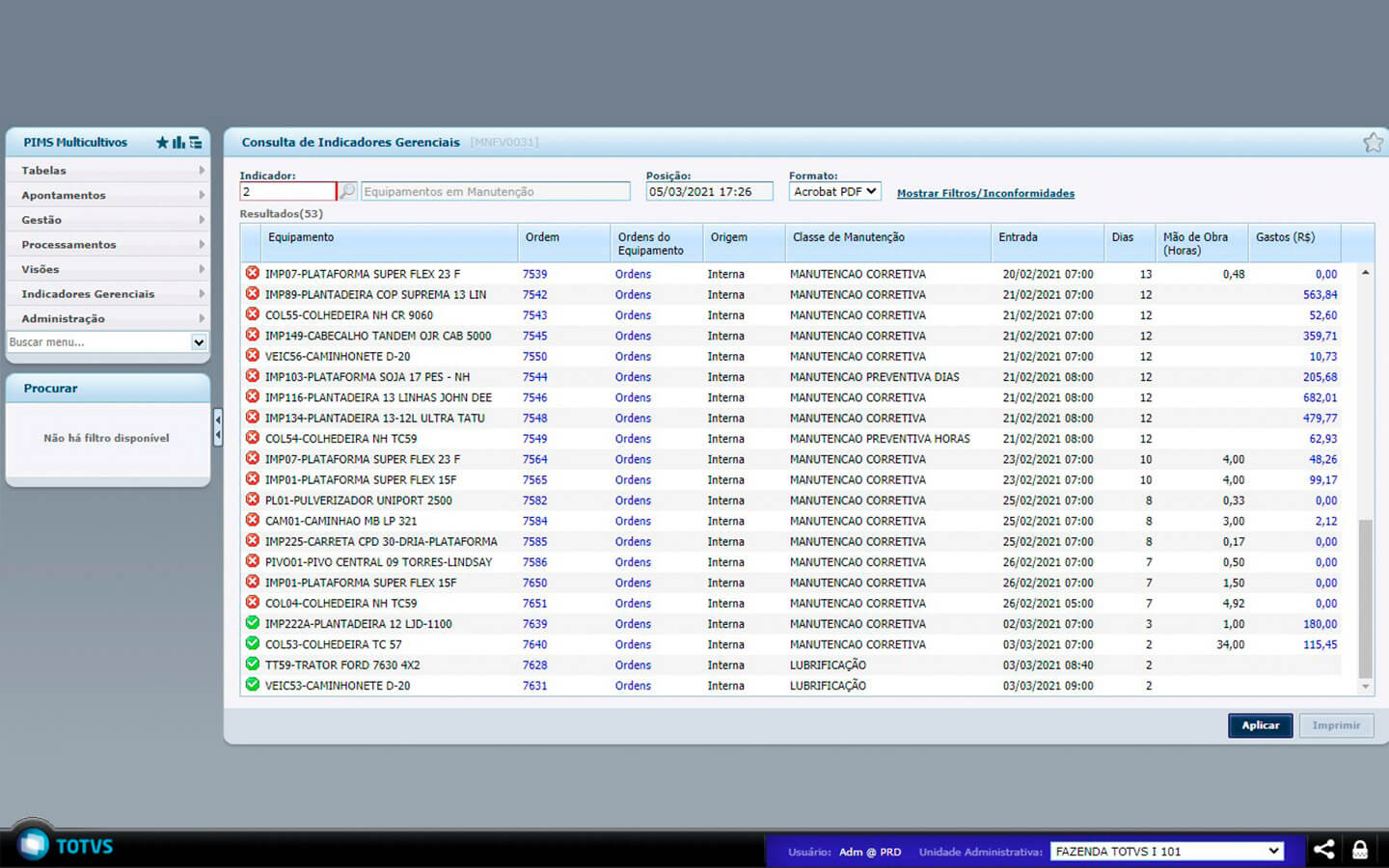Click the results table vertical scrollbar thumb
This screenshot has height=868, width=1389.
click(x=1365, y=598)
